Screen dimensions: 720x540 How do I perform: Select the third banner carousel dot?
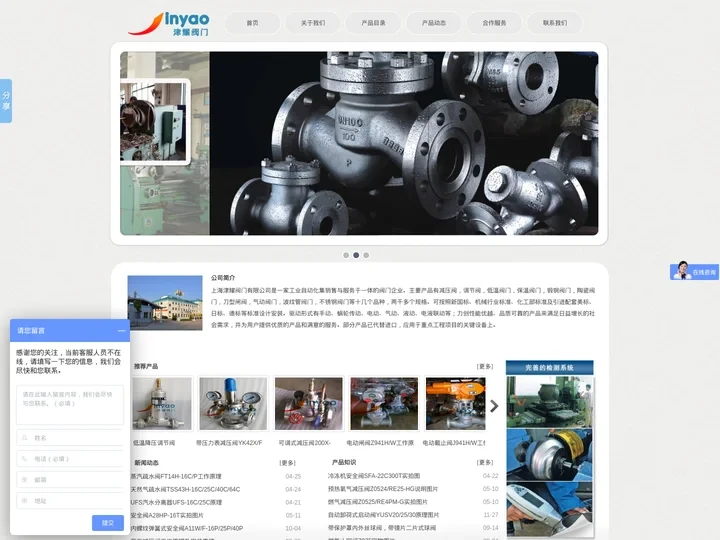click(x=366, y=255)
